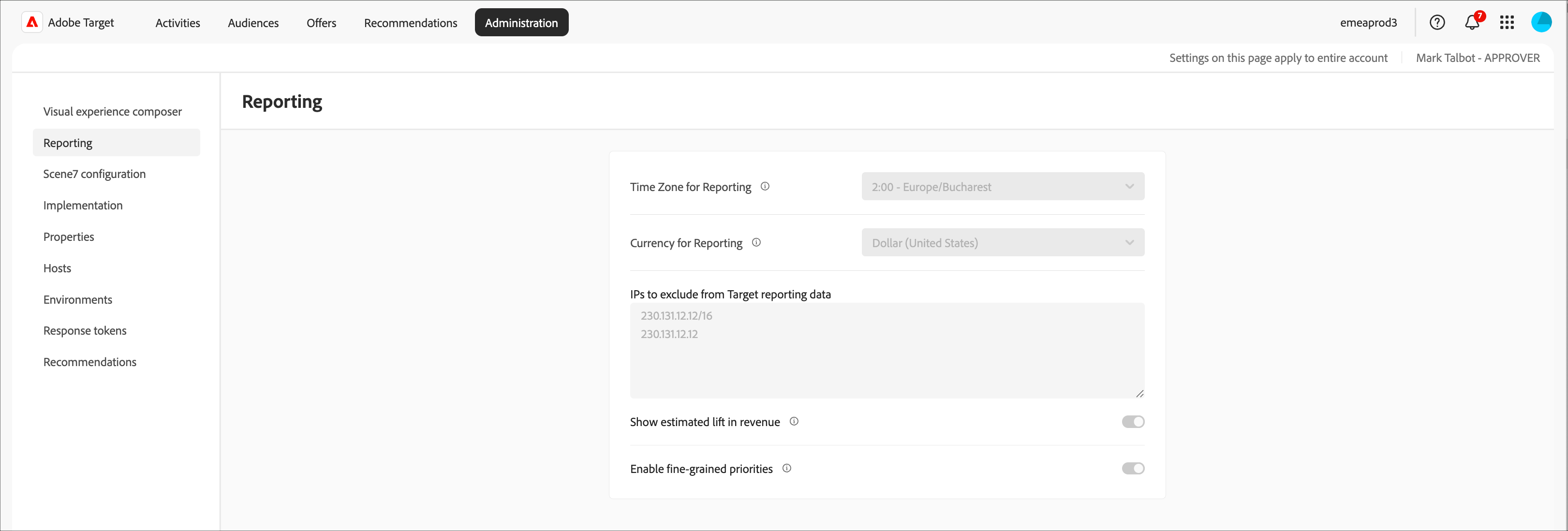
Task: Click the user profile avatar
Action: tap(1540, 23)
